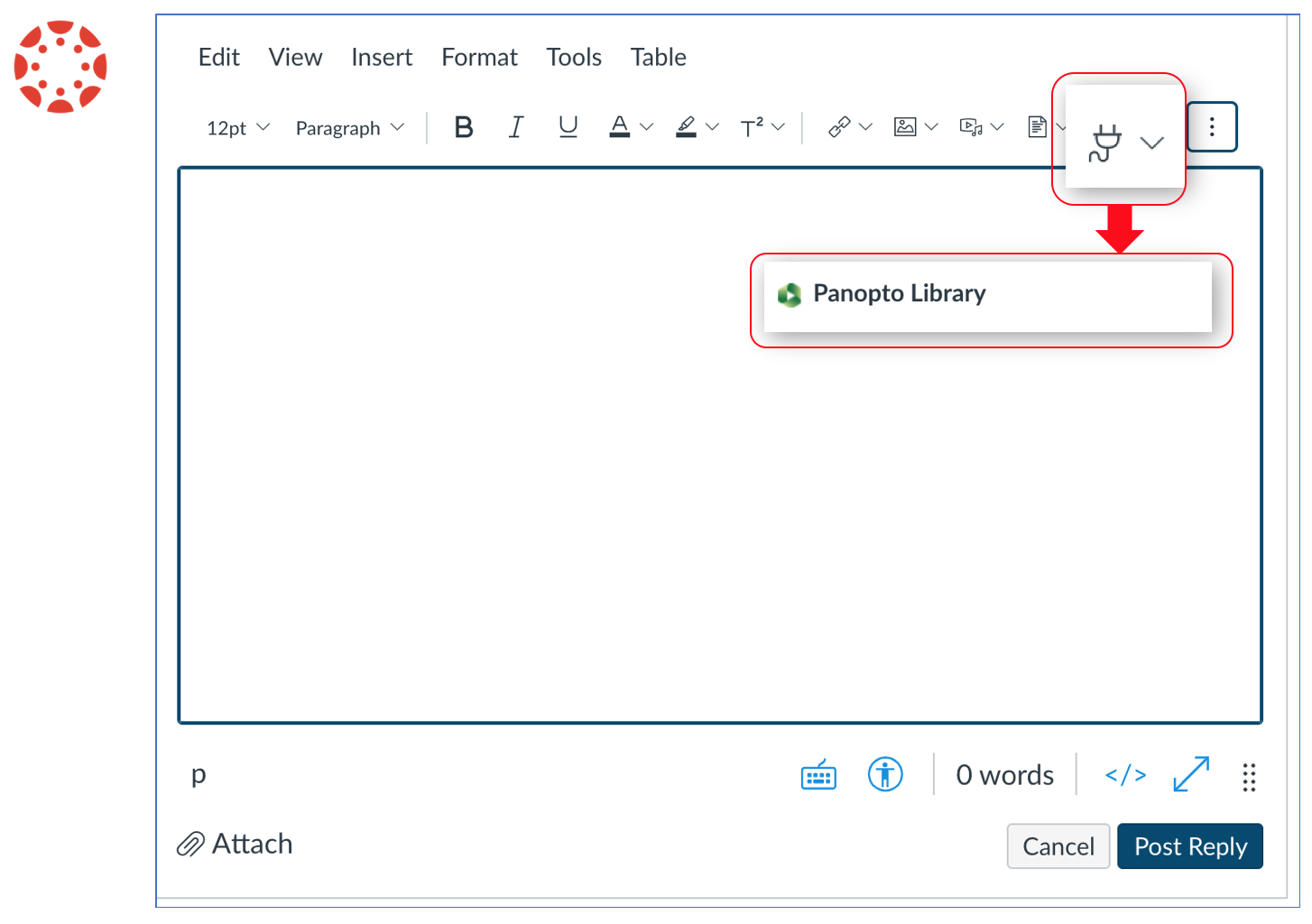Expand the Apps plug dropdown chevron
Screen dimensions: 1312x924
coord(1152,143)
